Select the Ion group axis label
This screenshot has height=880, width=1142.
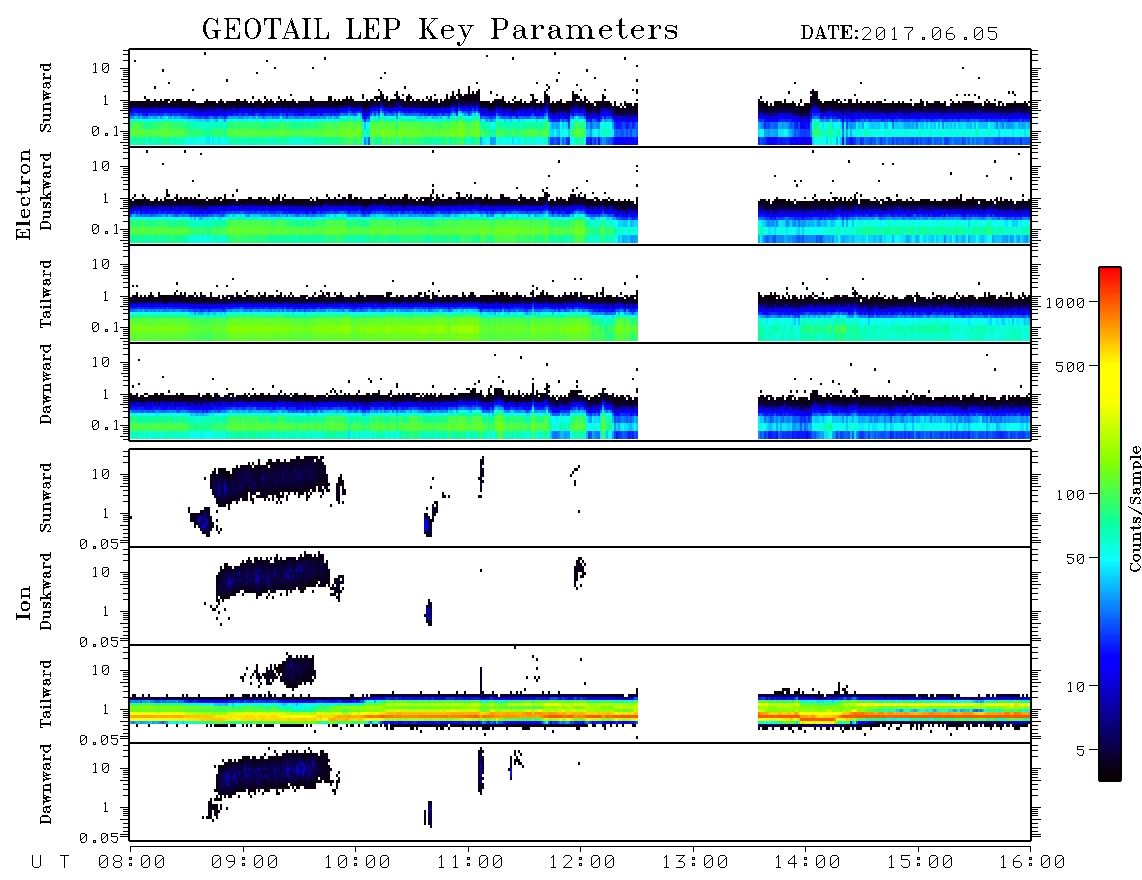[x=23, y=603]
